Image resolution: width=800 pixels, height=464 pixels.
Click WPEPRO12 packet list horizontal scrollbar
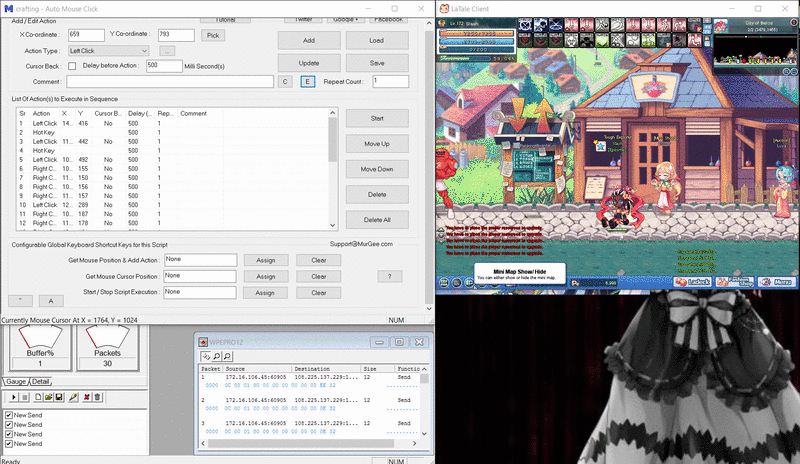point(301,443)
